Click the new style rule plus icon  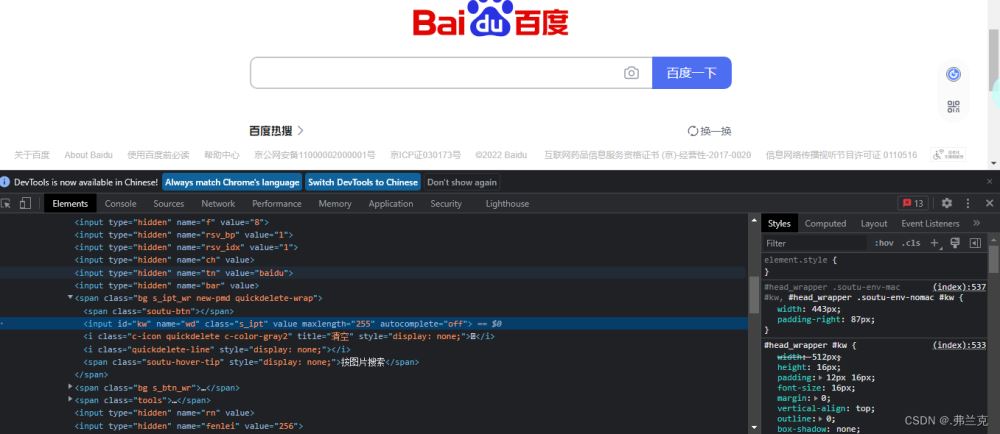(x=936, y=243)
